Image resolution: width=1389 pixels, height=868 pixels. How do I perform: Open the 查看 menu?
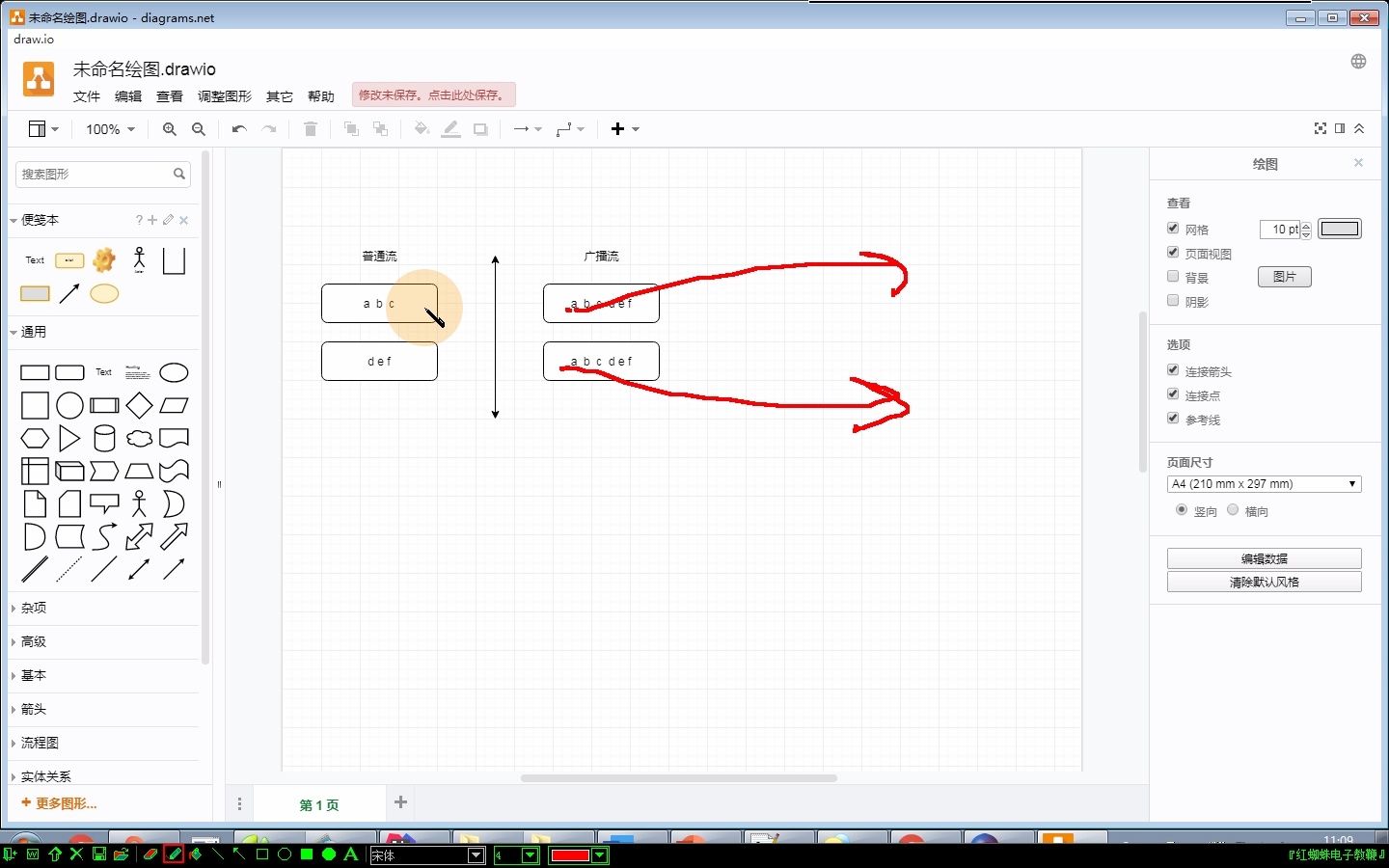click(x=170, y=96)
